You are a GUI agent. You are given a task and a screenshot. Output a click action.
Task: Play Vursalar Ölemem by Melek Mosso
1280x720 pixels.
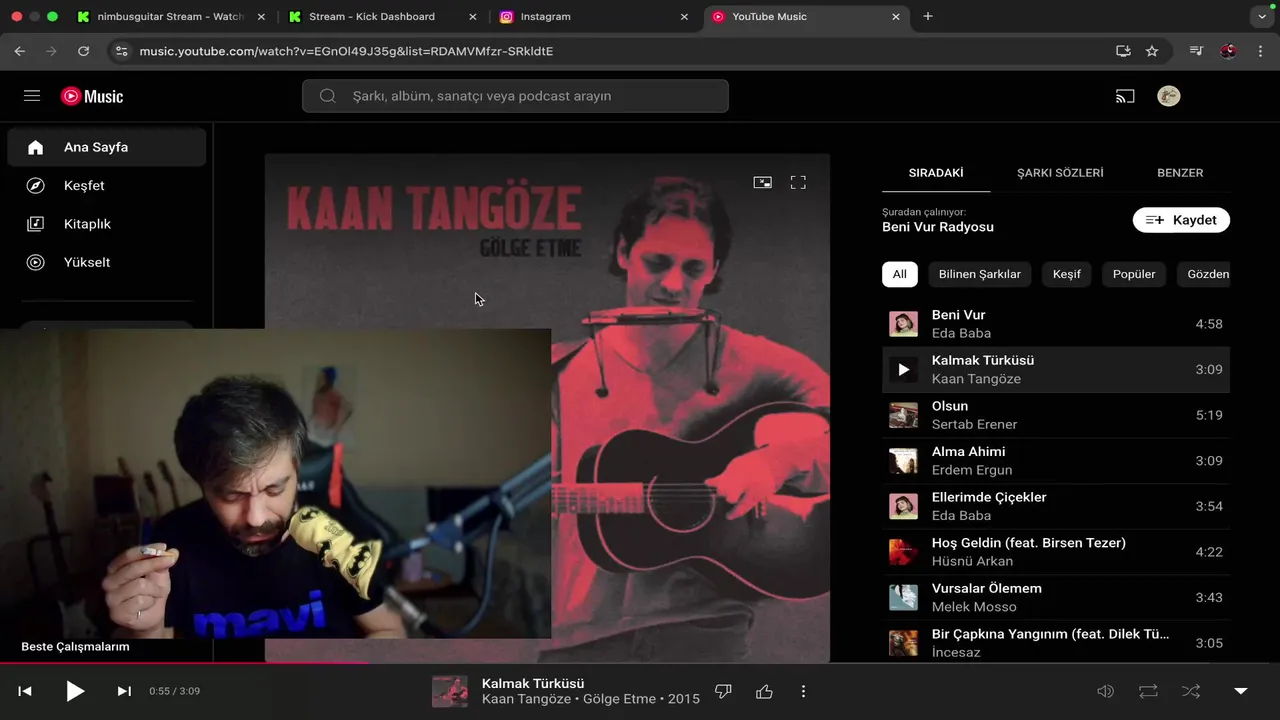(1056, 598)
